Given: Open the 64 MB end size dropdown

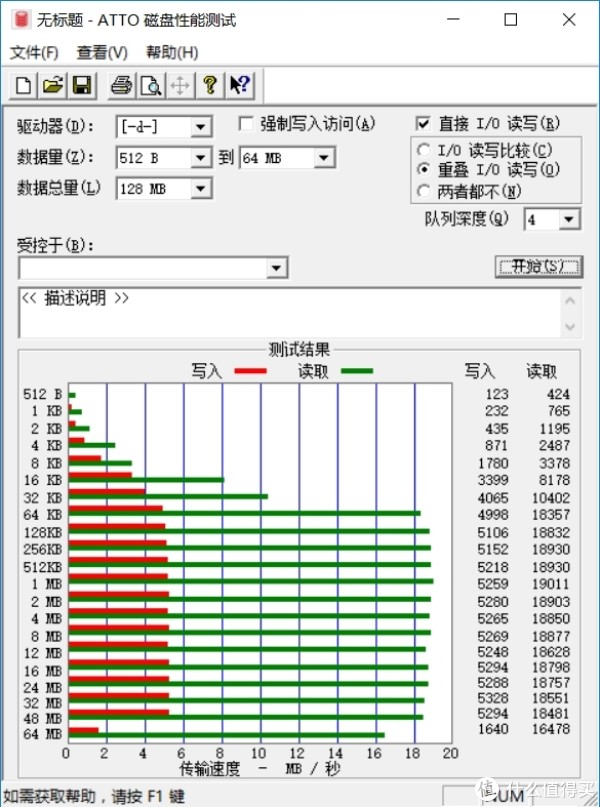Looking at the screenshot, I should click(324, 158).
